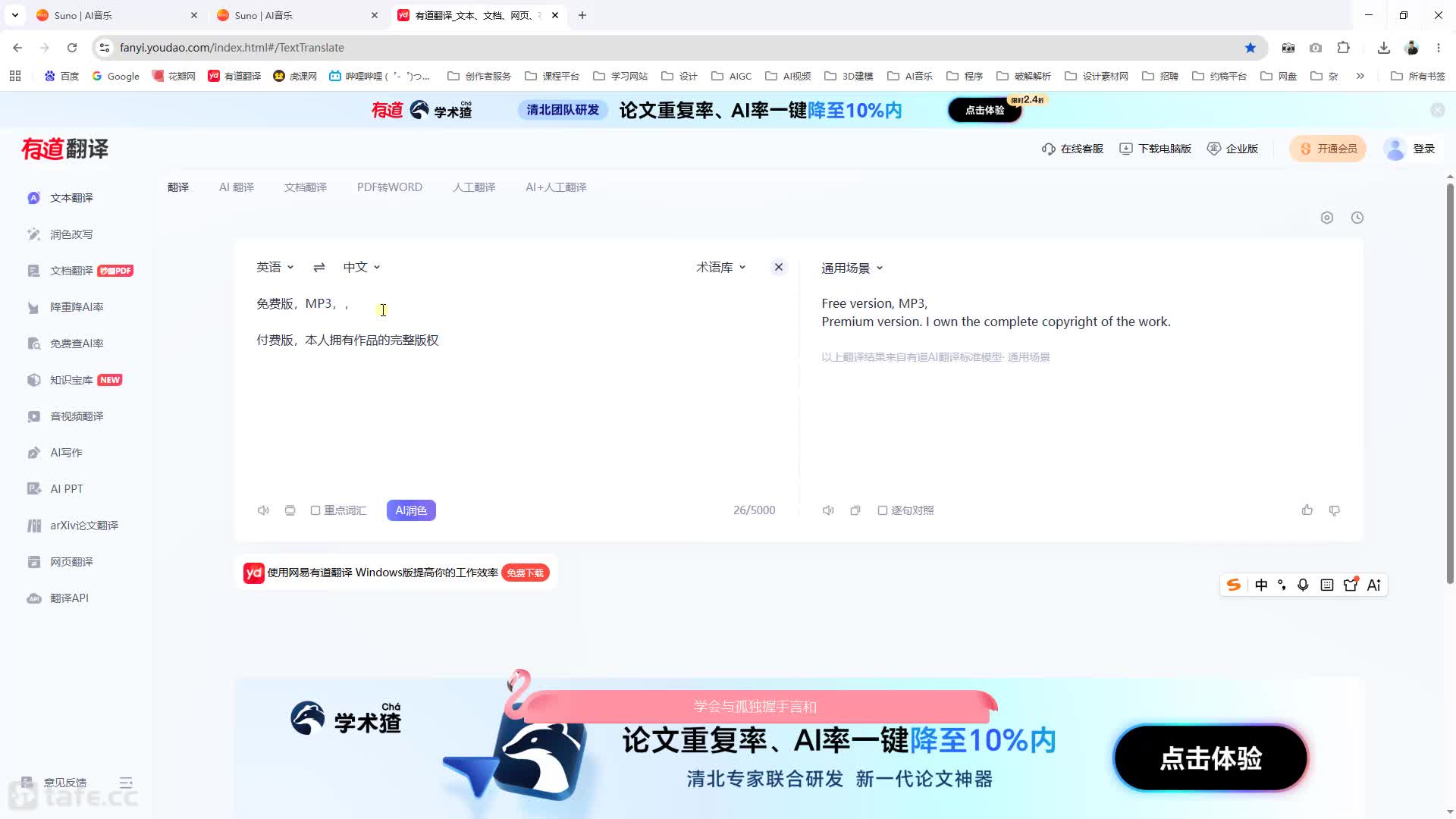Clear the source text with the X icon
The image size is (1456, 819).
[779, 267]
